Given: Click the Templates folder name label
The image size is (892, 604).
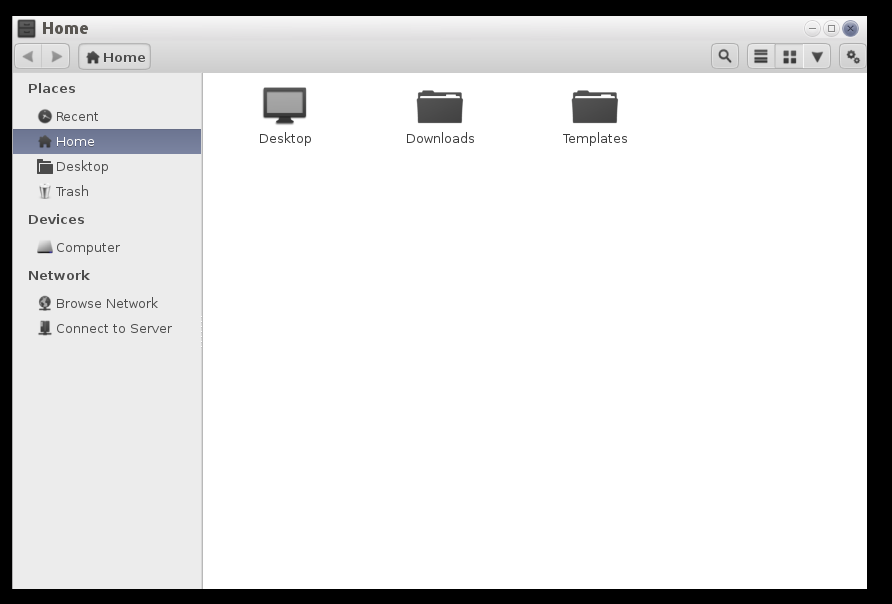Looking at the screenshot, I should pos(595,139).
